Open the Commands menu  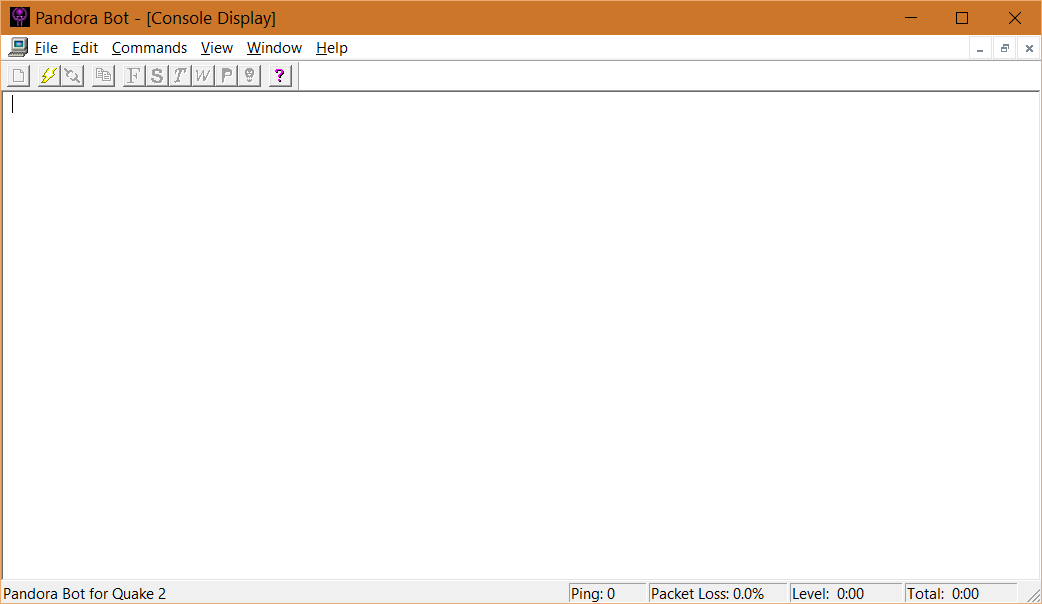149,48
